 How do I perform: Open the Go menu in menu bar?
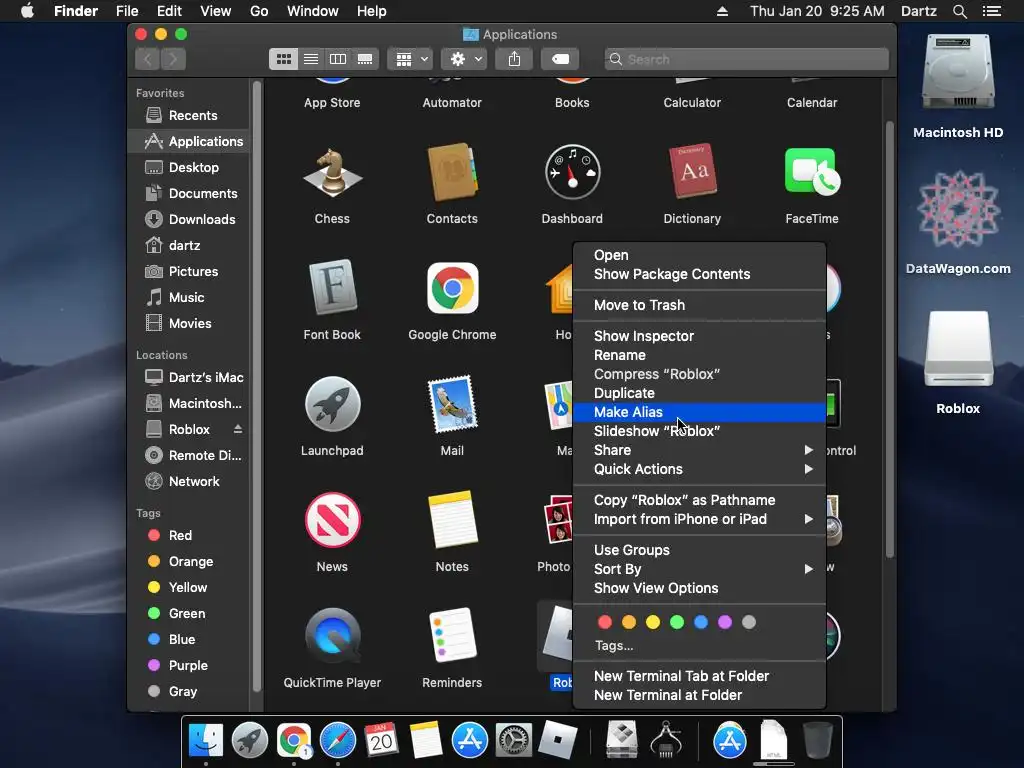click(x=259, y=11)
